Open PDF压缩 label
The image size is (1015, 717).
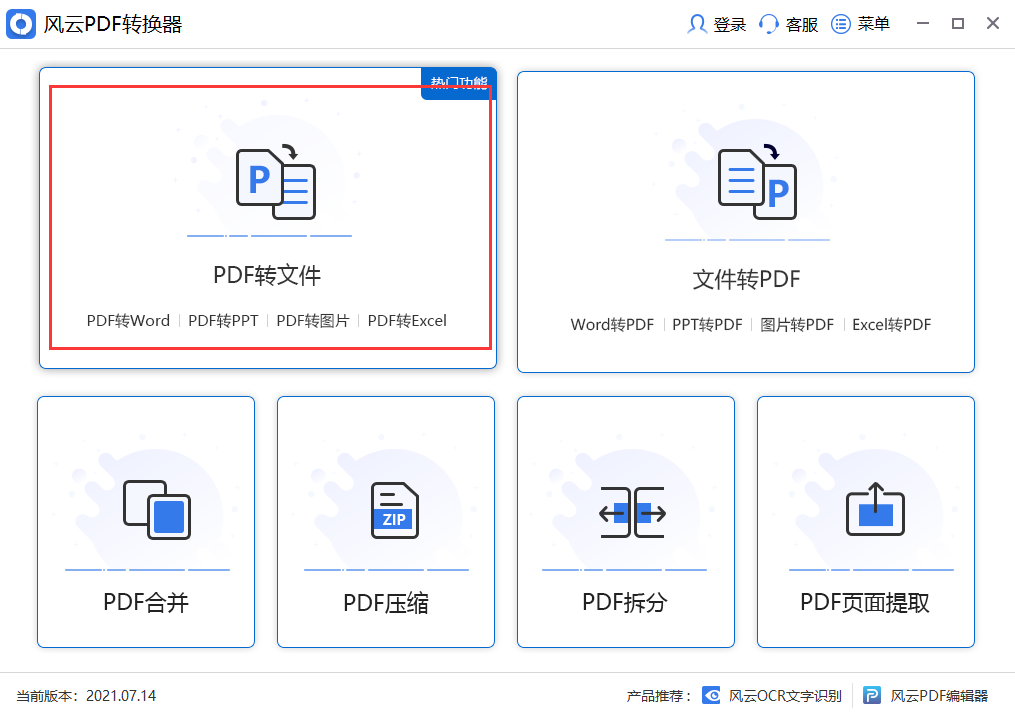point(386,602)
